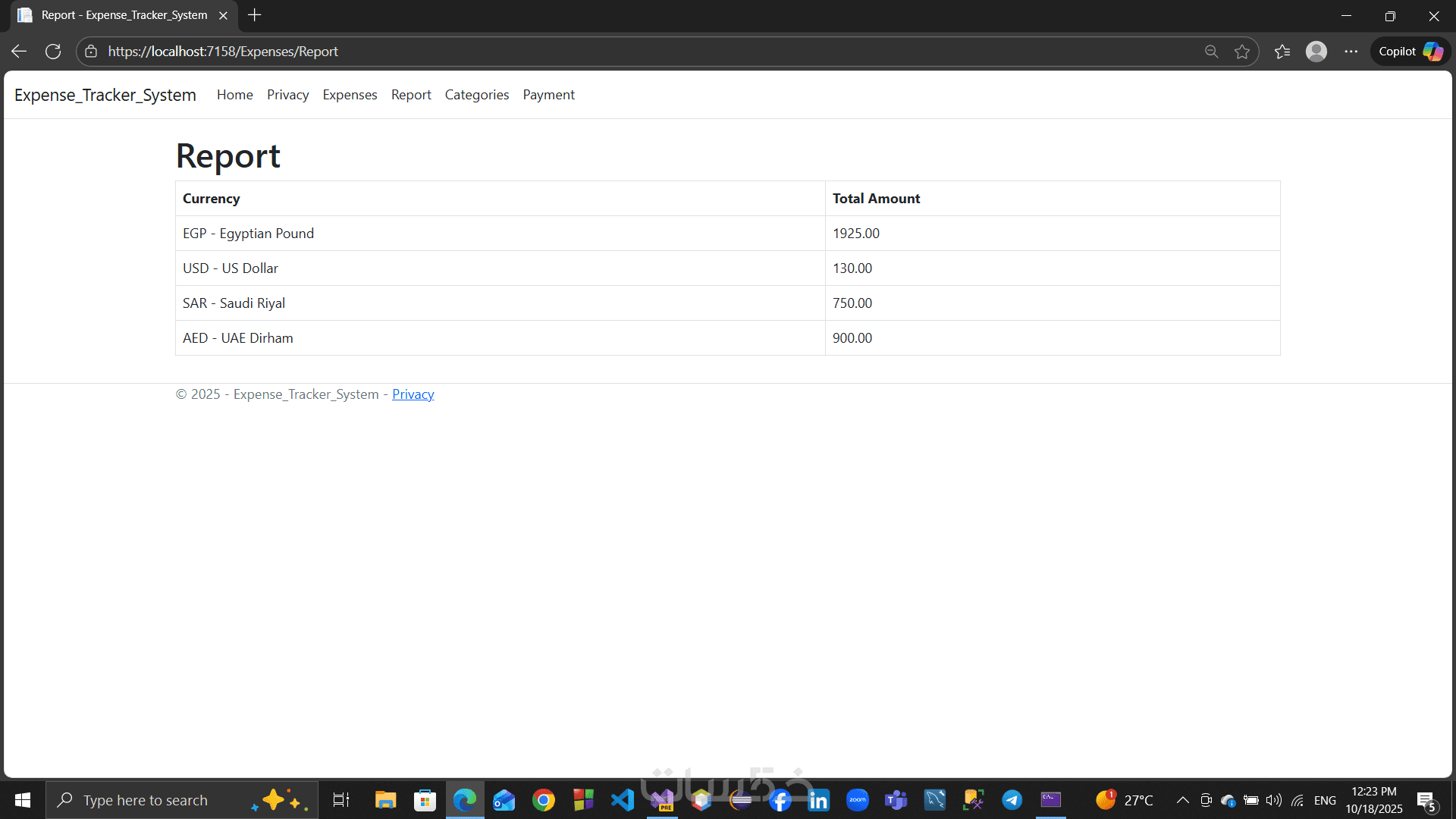
Task: Open the Copilot sidebar button
Action: 1410,52
